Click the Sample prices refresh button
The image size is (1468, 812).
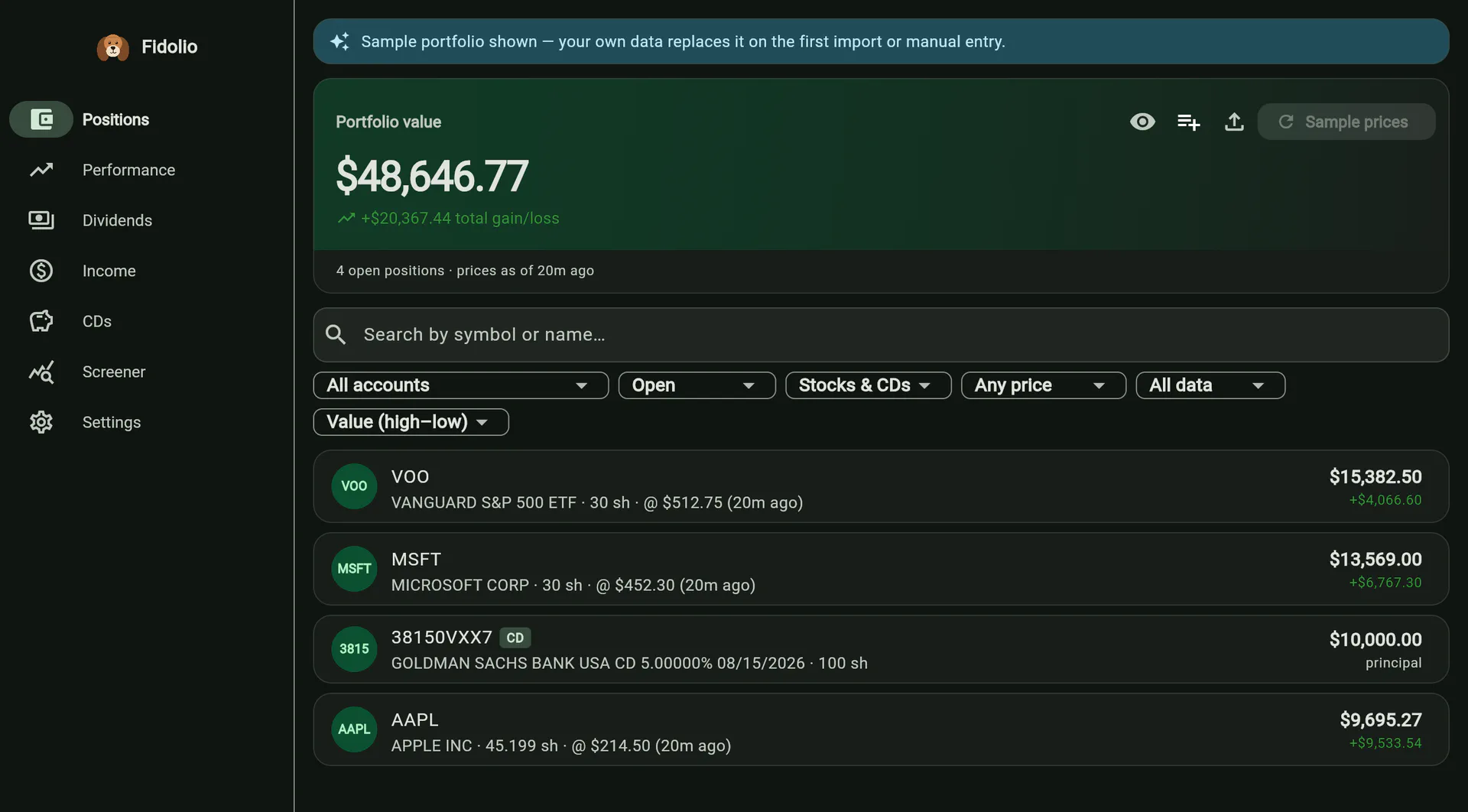pyautogui.click(x=1346, y=122)
